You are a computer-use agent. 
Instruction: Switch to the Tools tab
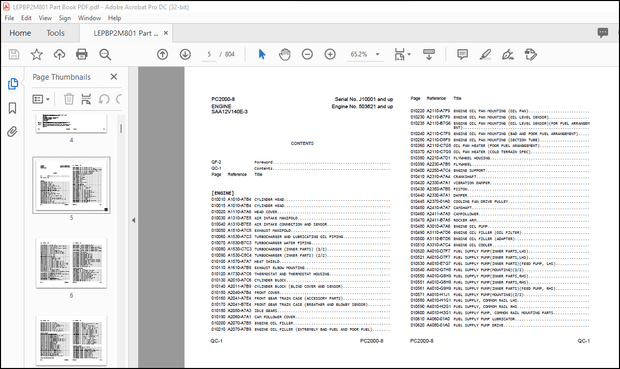pos(55,33)
